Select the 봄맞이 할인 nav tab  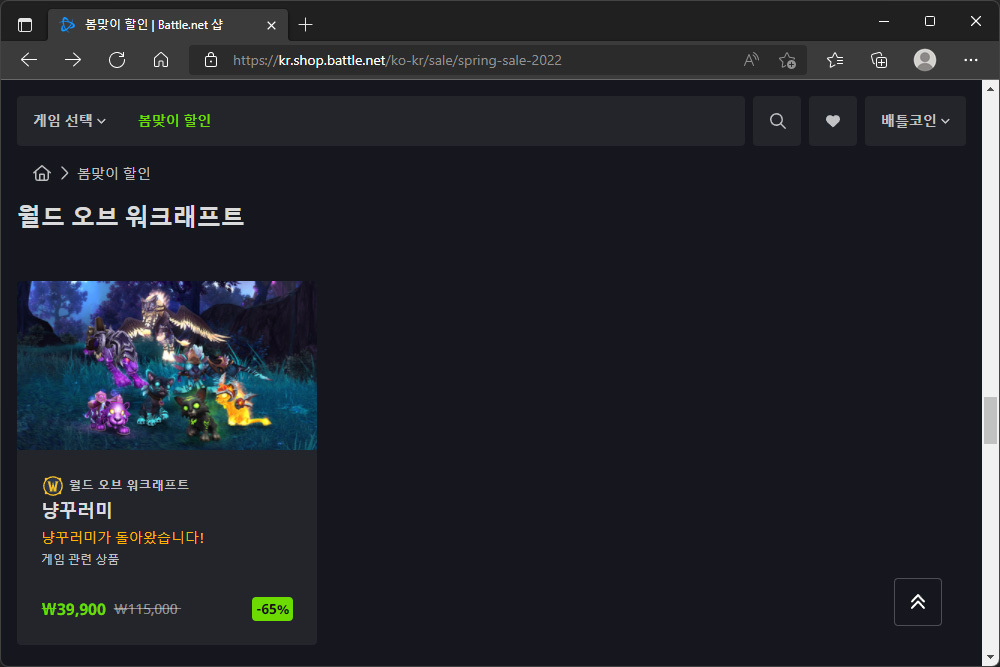(x=174, y=121)
